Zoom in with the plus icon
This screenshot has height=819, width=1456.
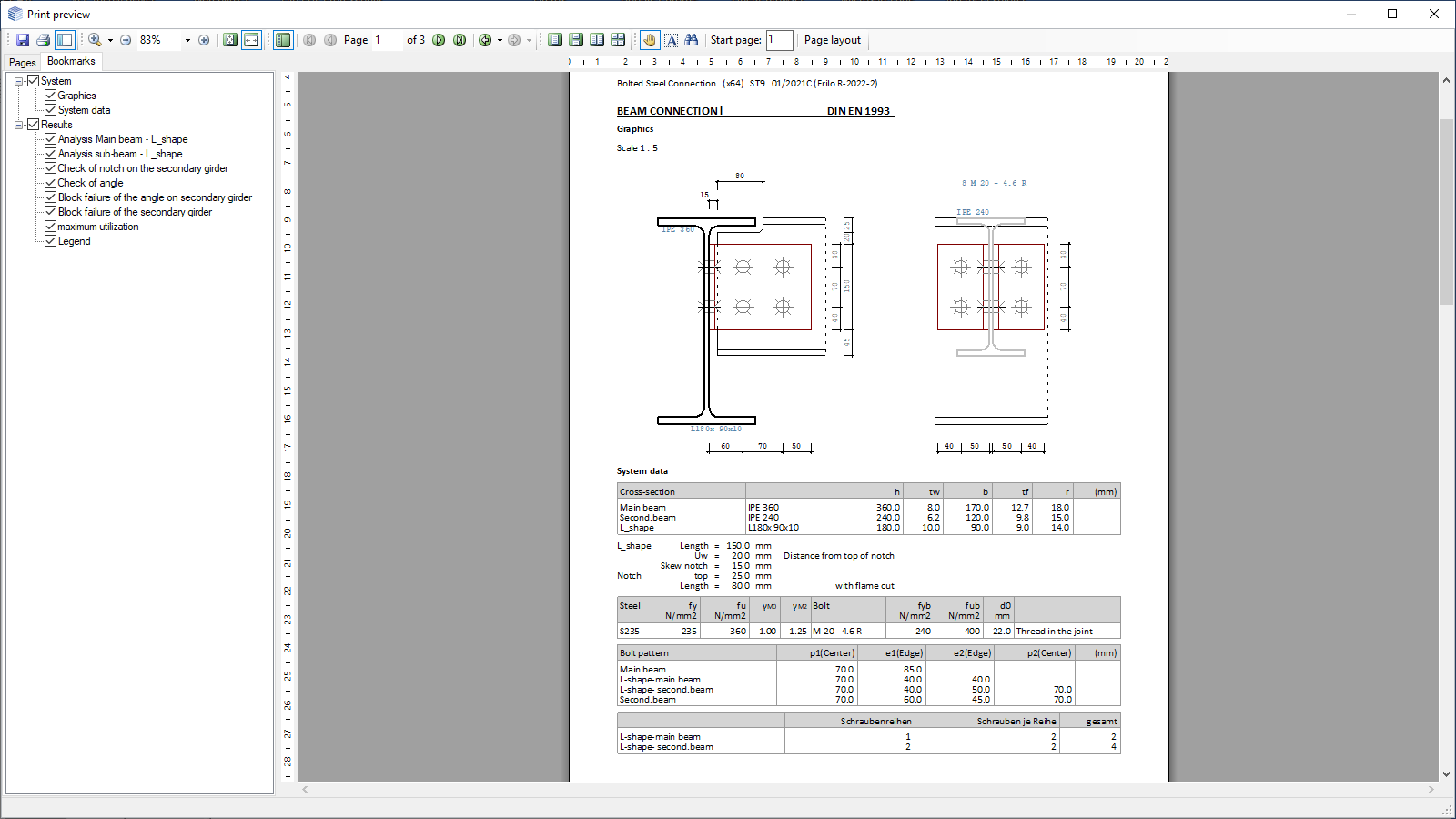[204, 40]
